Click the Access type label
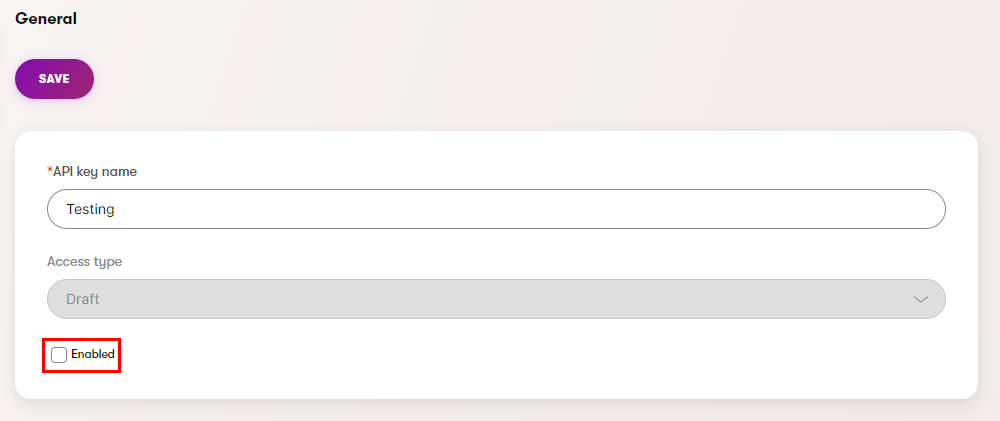Viewport: 1000px width, 421px height. pyautogui.click(x=85, y=261)
